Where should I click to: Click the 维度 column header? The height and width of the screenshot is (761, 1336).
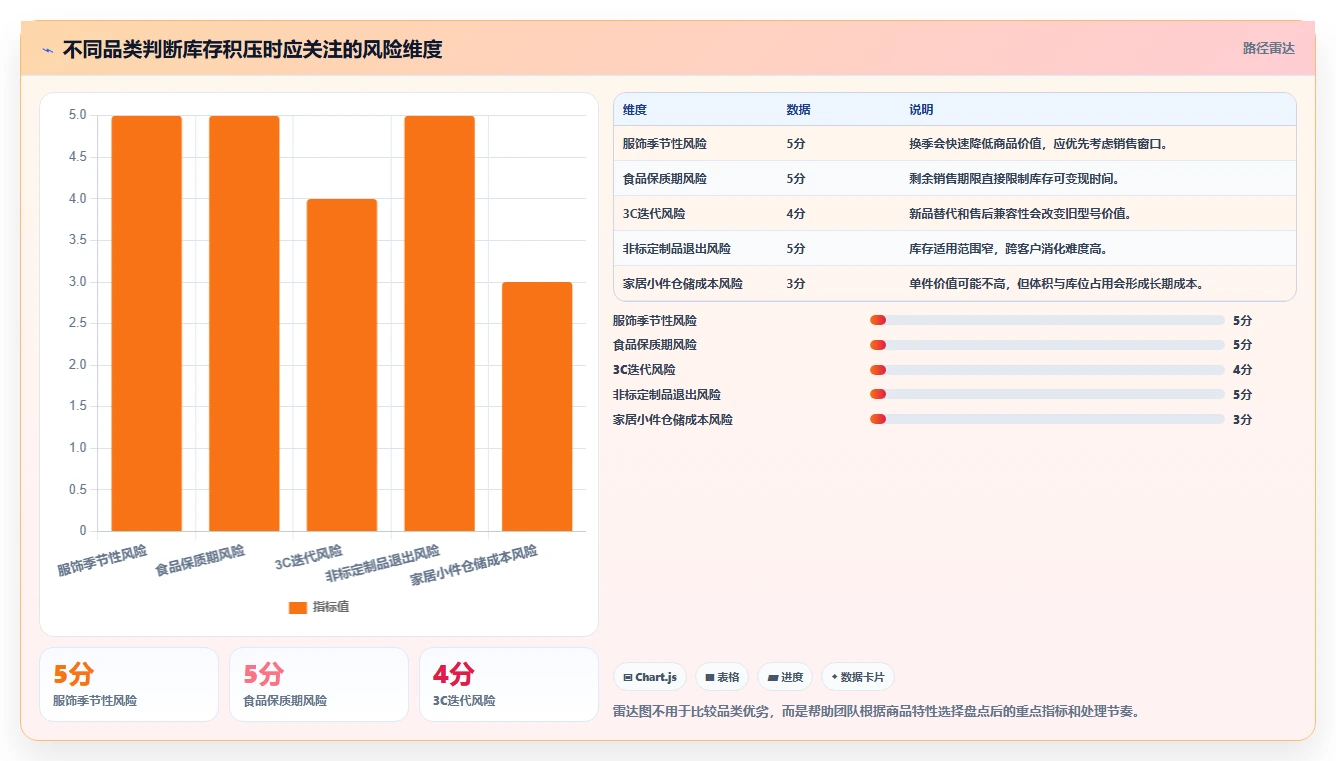point(634,110)
